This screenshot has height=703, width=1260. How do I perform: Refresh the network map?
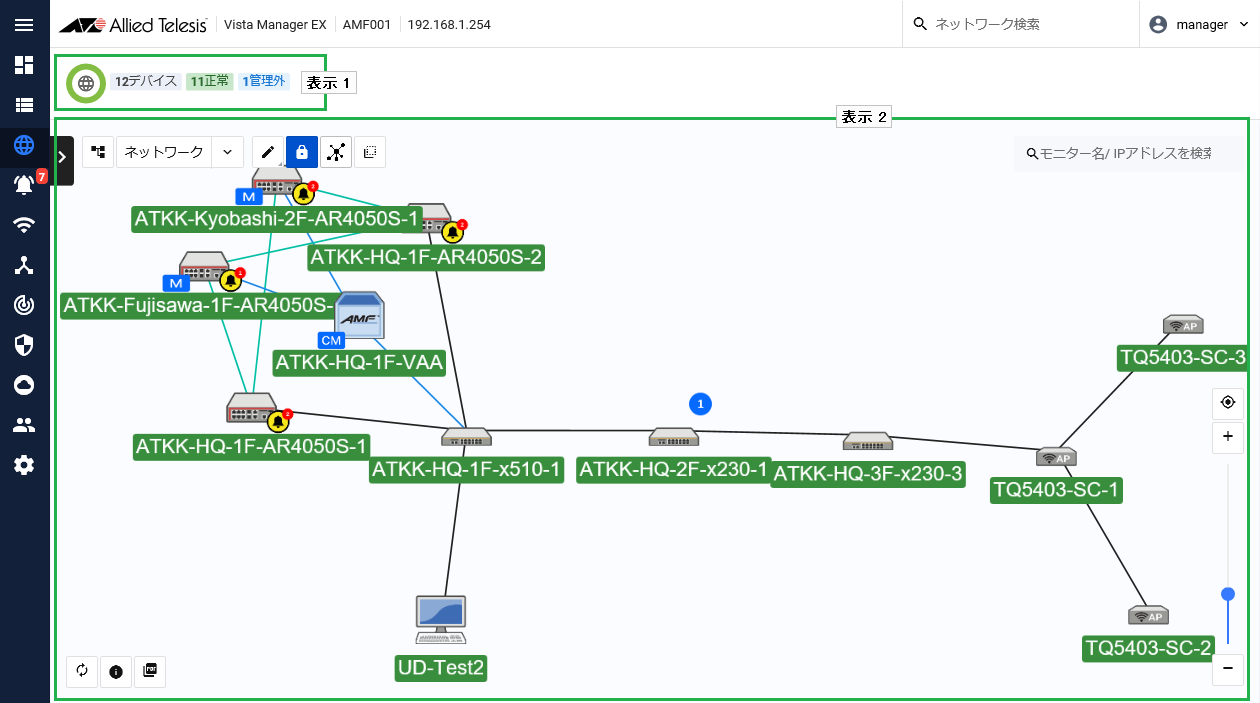[x=82, y=671]
